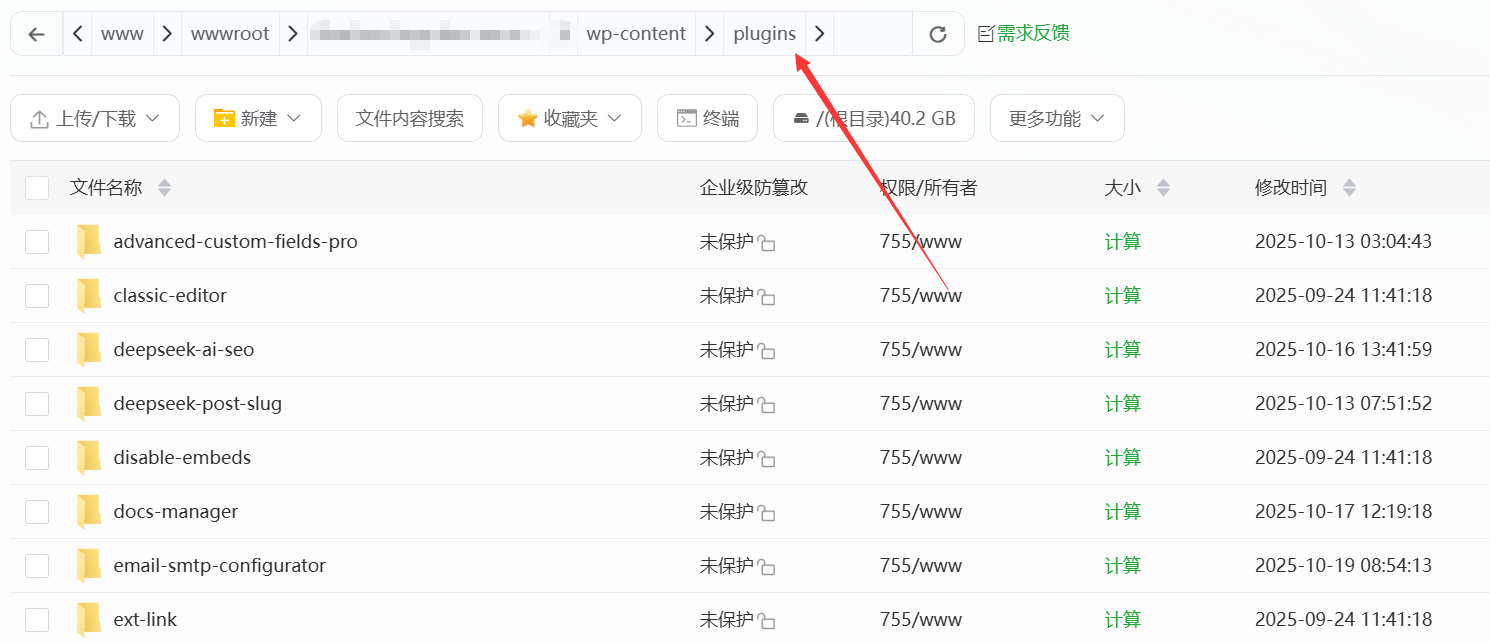Expand chevron after wwwroot breadcrumb
Viewport: 1490px width, 642px height.
(x=293, y=34)
